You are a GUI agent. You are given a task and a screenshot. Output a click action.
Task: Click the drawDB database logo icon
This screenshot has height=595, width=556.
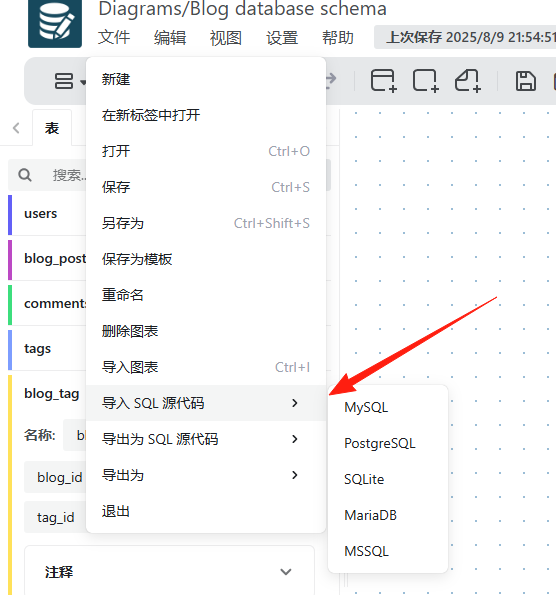click(55, 24)
